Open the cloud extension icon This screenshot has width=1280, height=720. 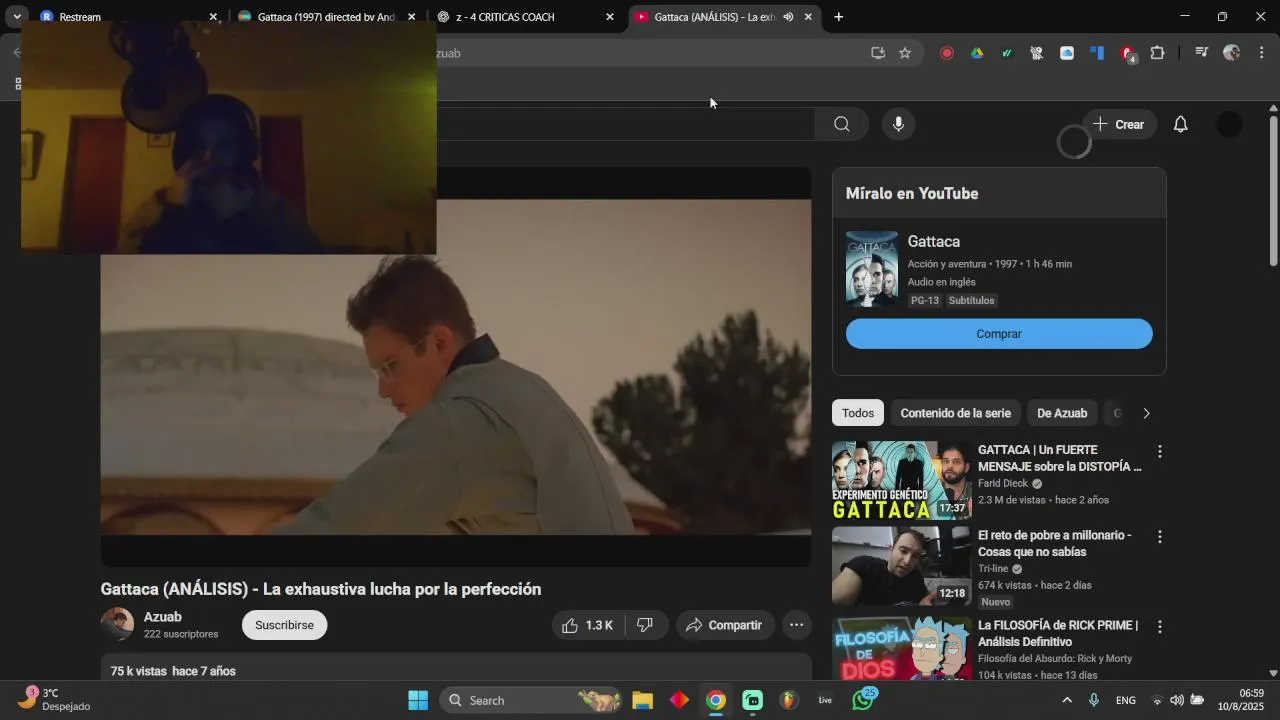coord(1067,53)
